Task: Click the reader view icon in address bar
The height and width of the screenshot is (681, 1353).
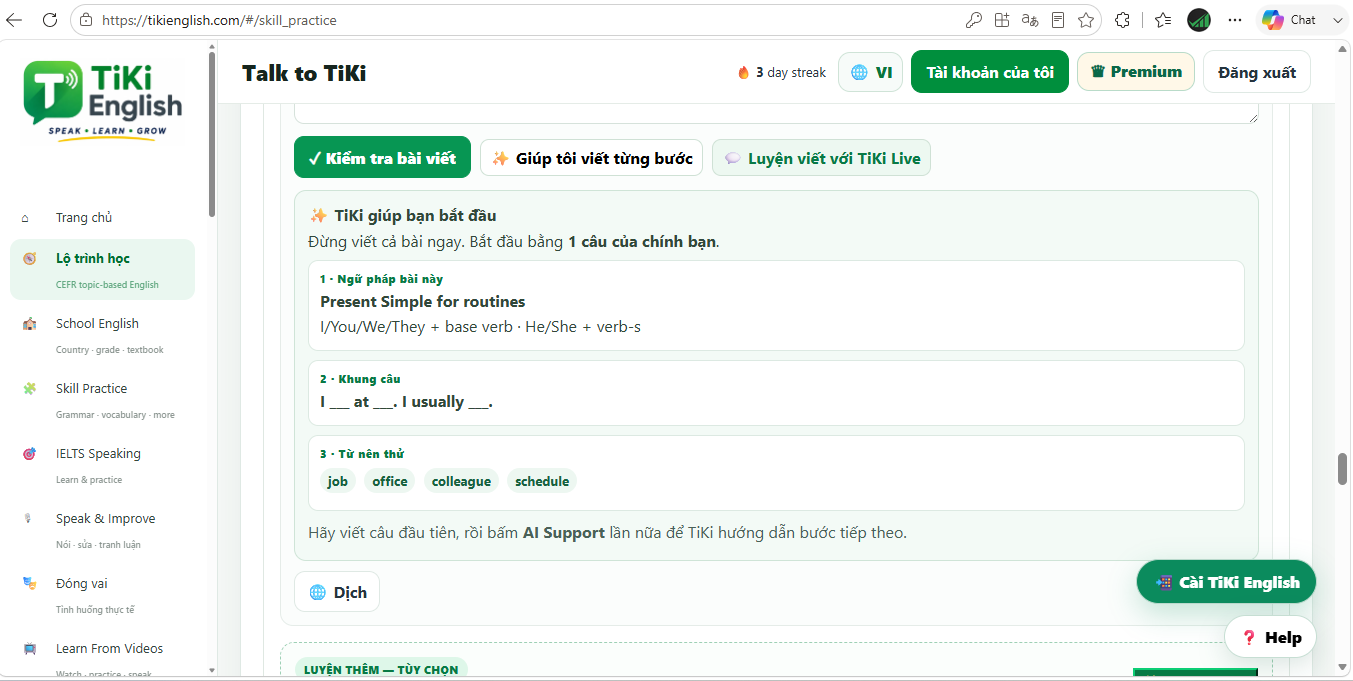Action: pyautogui.click(x=1058, y=20)
